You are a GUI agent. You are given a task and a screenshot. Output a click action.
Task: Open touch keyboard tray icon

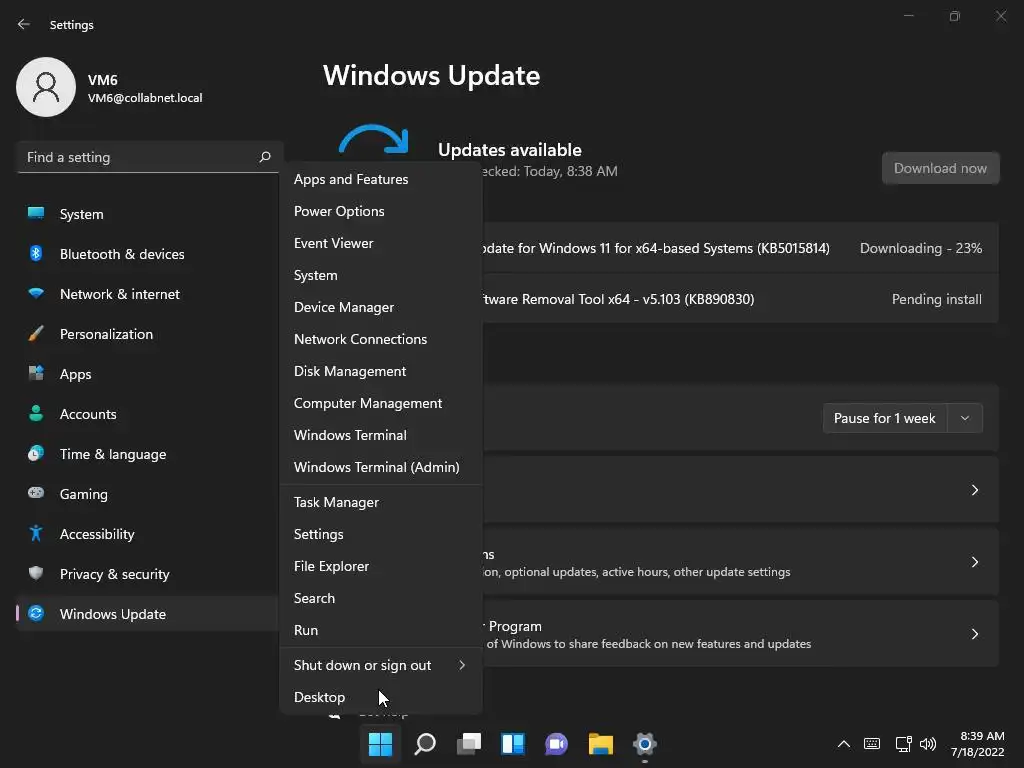(x=872, y=744)
